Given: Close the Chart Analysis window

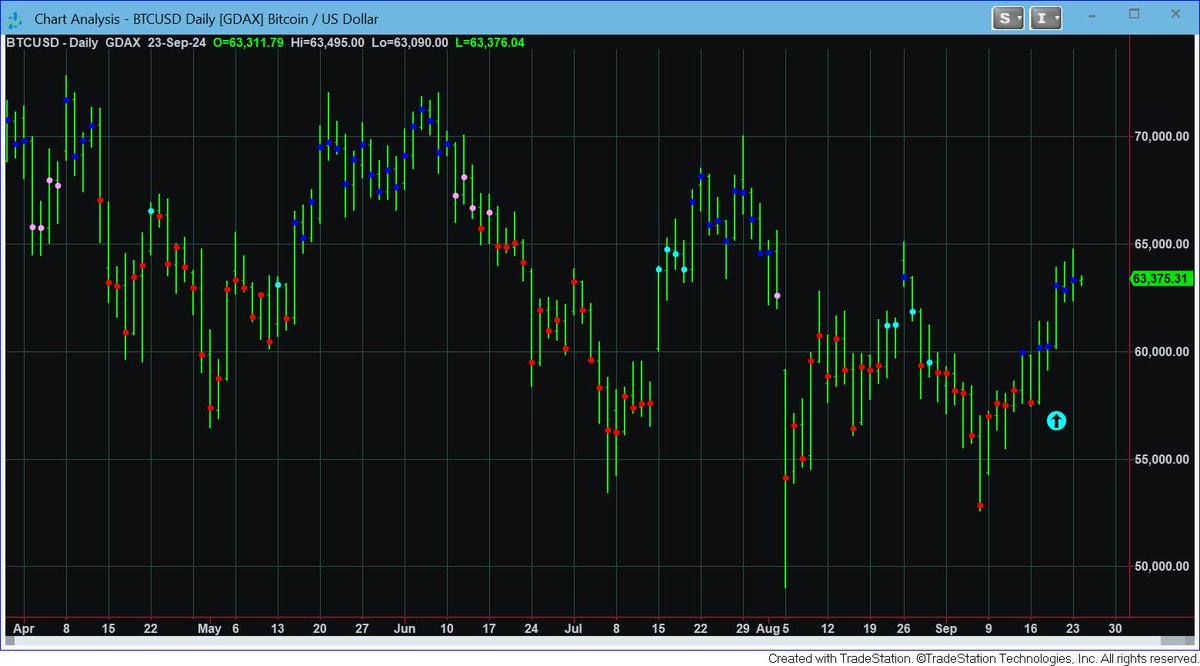Looking at the screenshot, I should (x=1175, y=16).
